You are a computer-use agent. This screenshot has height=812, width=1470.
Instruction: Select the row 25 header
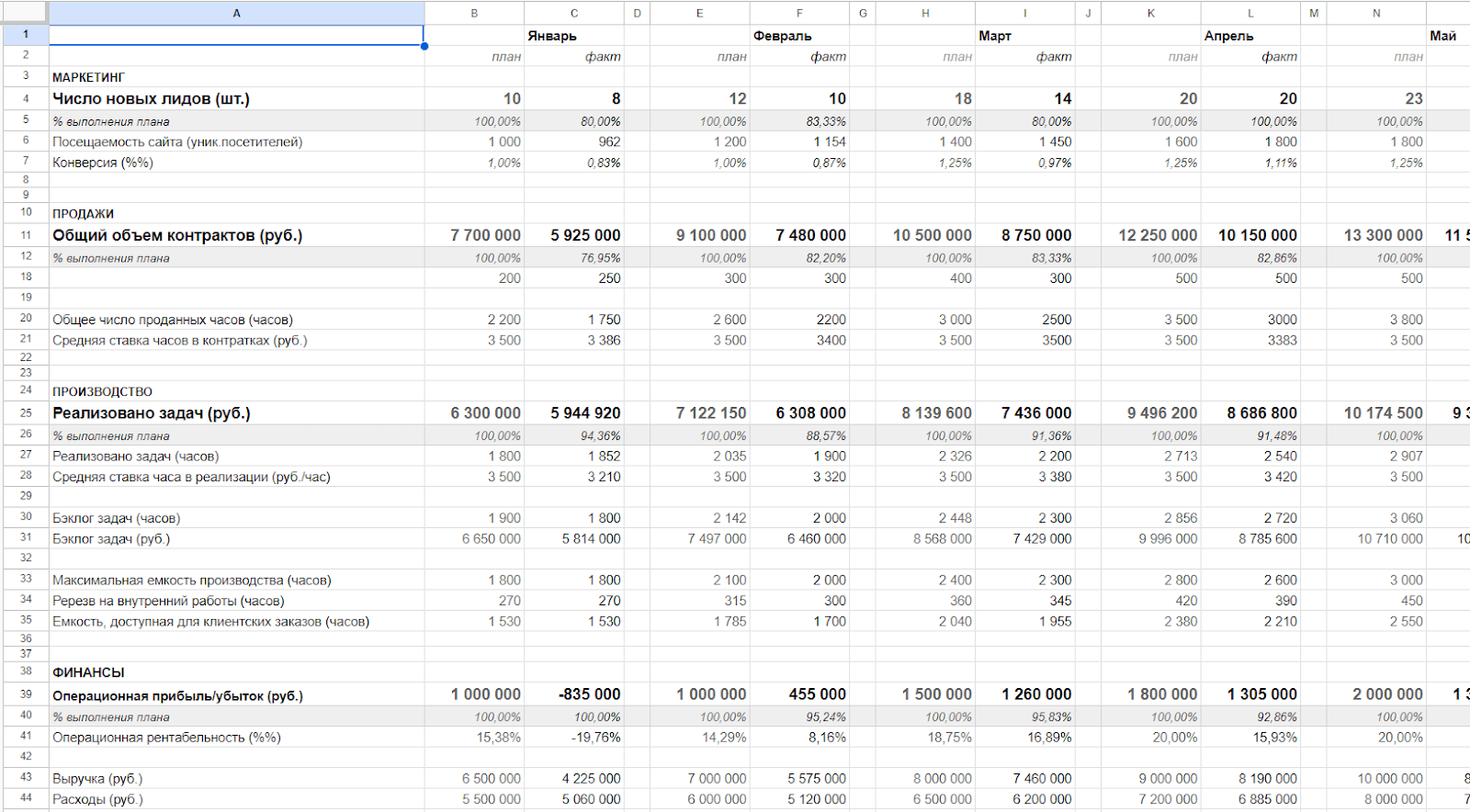pos(26,413)
